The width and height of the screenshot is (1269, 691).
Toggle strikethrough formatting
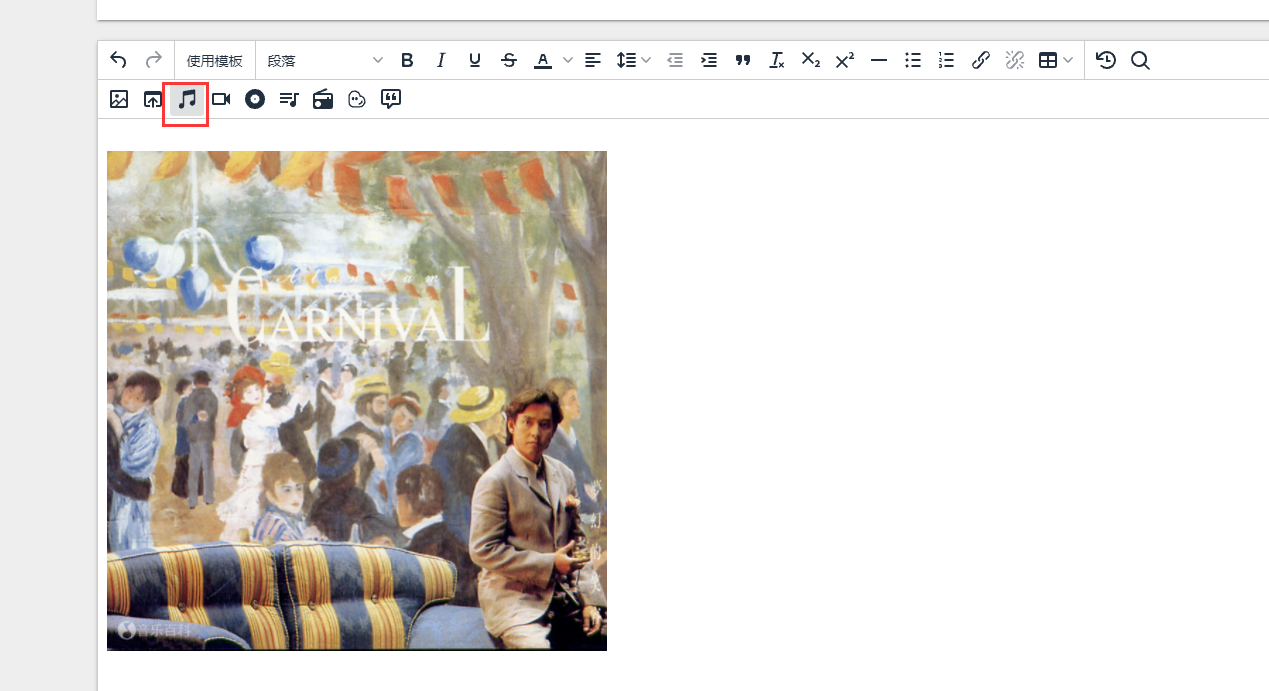509,61
